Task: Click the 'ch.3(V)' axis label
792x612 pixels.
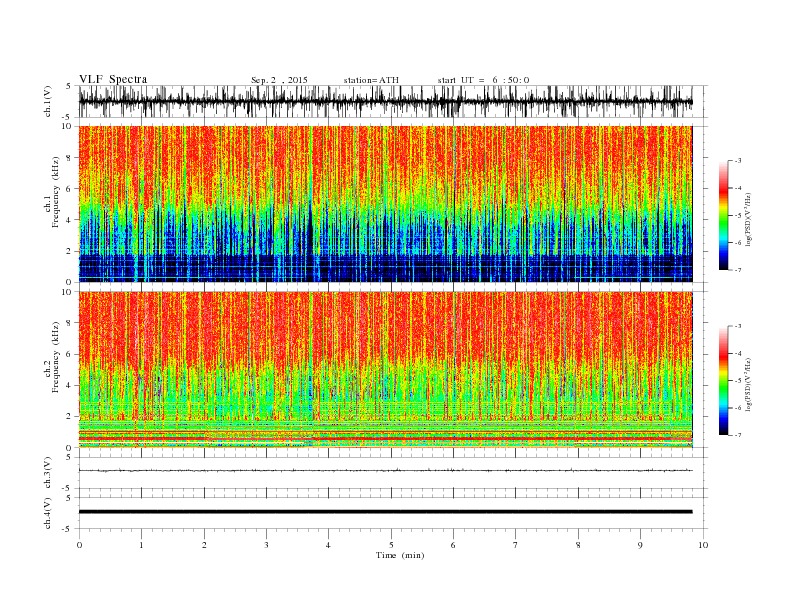Action: [x=48, y=473]
